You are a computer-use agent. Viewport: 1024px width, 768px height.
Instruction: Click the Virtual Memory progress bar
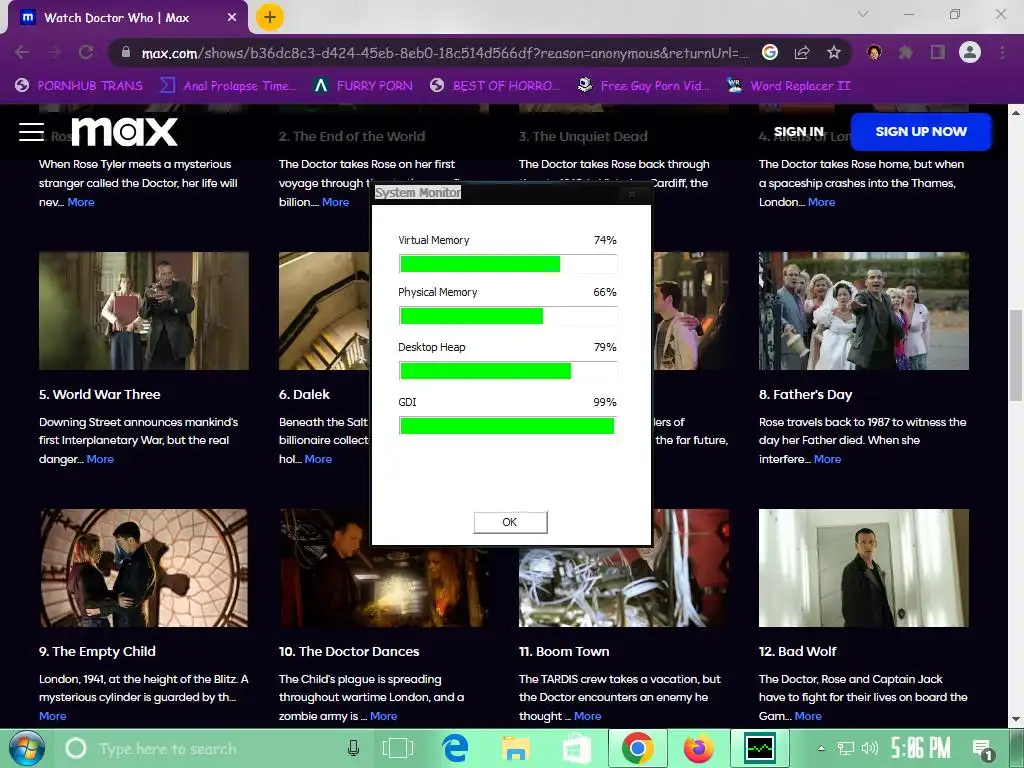tap(508, 264)
